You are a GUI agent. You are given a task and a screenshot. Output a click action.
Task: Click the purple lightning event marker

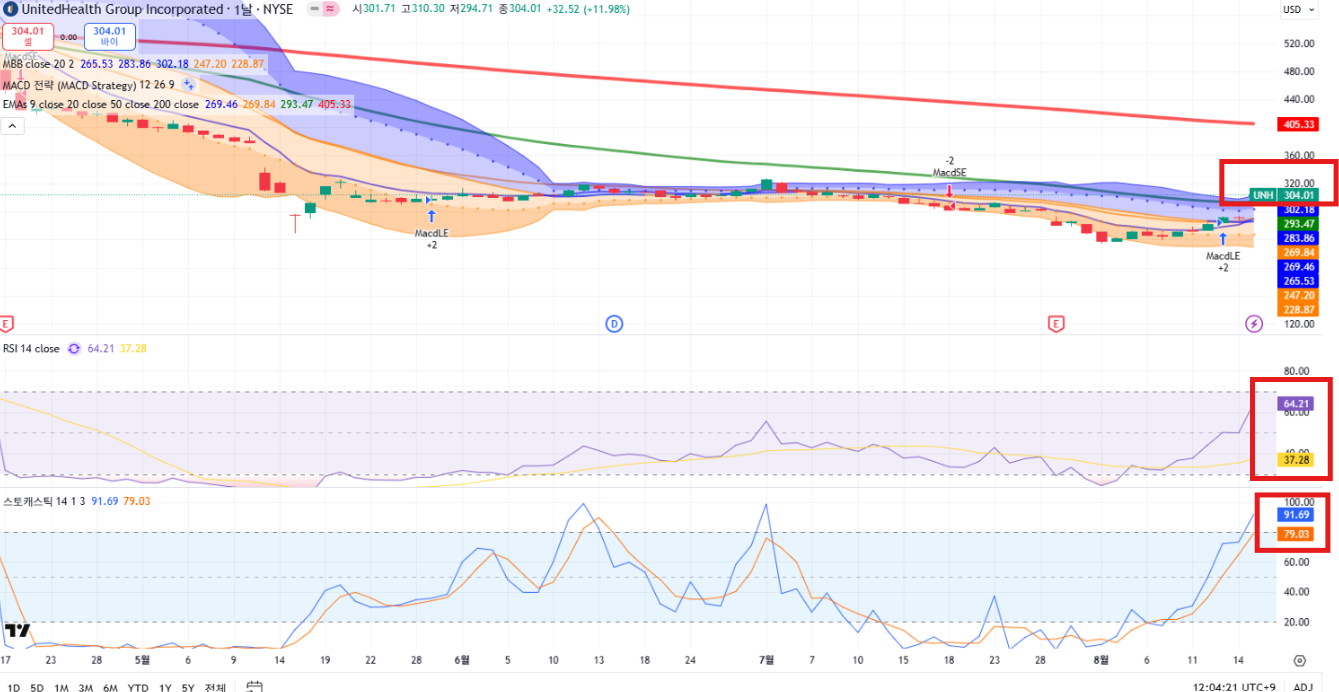tap(1254, 323)
